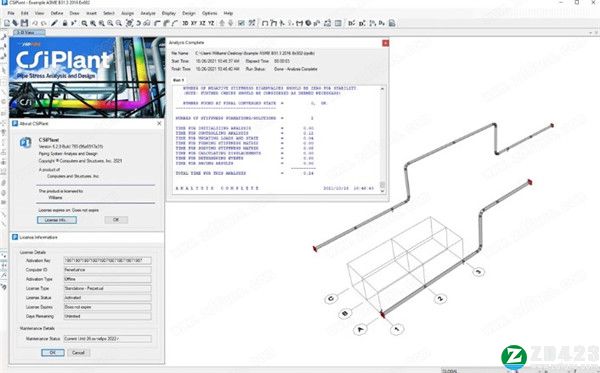Image resolution: width=600 pixels, height=373 pixels.
Task: Click the GLOBAL coordinate system status dropdown
Action: tap(474, 370)
